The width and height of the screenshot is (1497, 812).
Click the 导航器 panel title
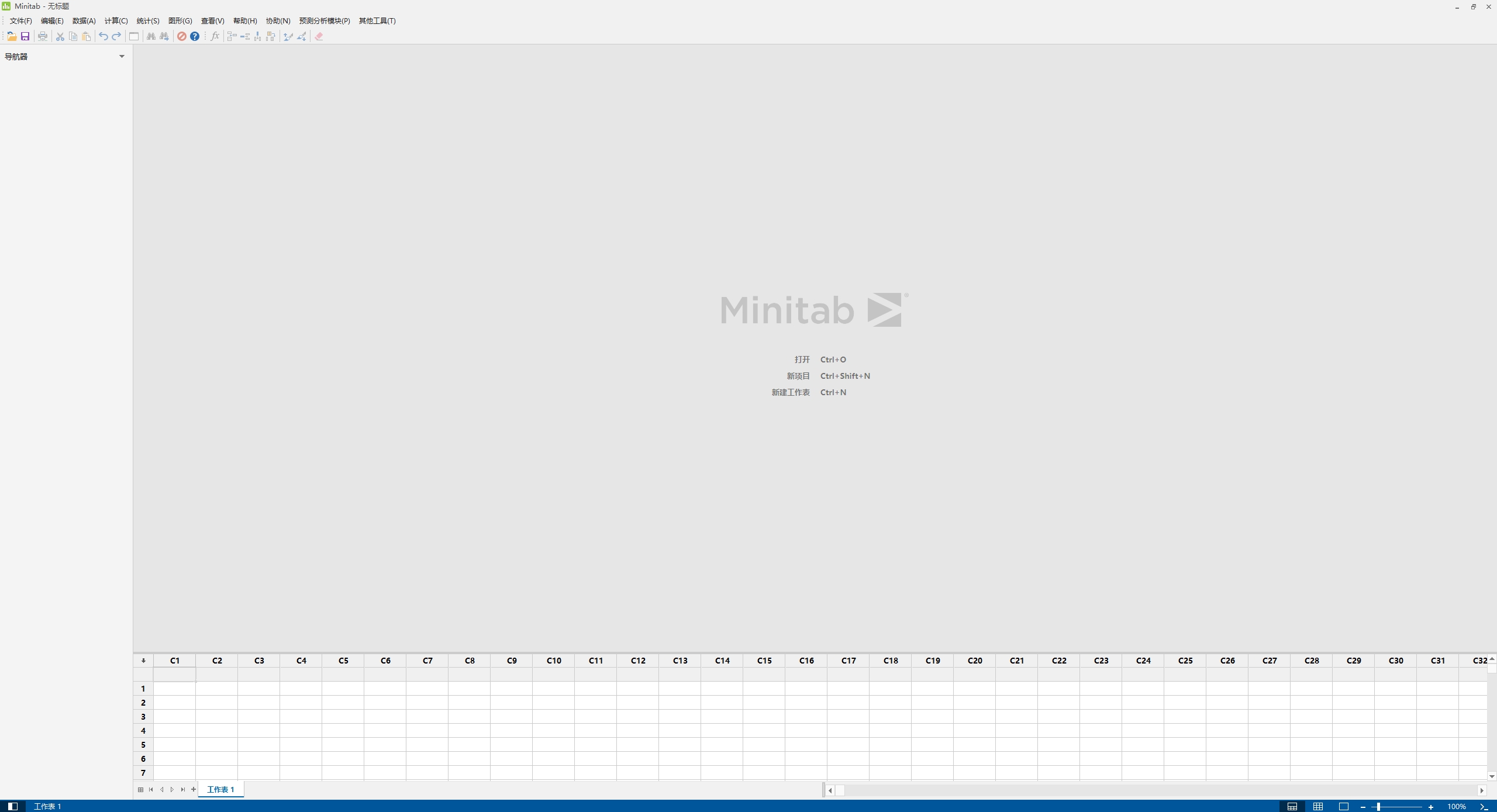pos(16,57)
